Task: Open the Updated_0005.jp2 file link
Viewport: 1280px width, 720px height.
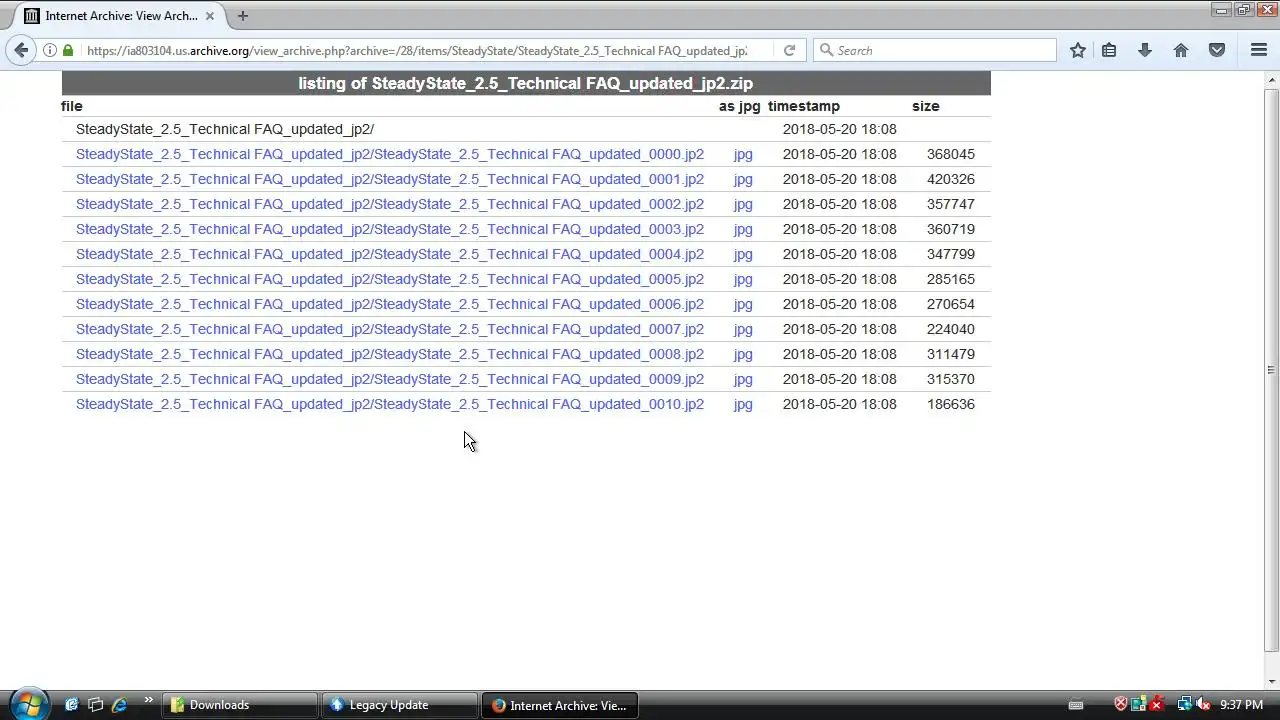Action: coord(390,279)
